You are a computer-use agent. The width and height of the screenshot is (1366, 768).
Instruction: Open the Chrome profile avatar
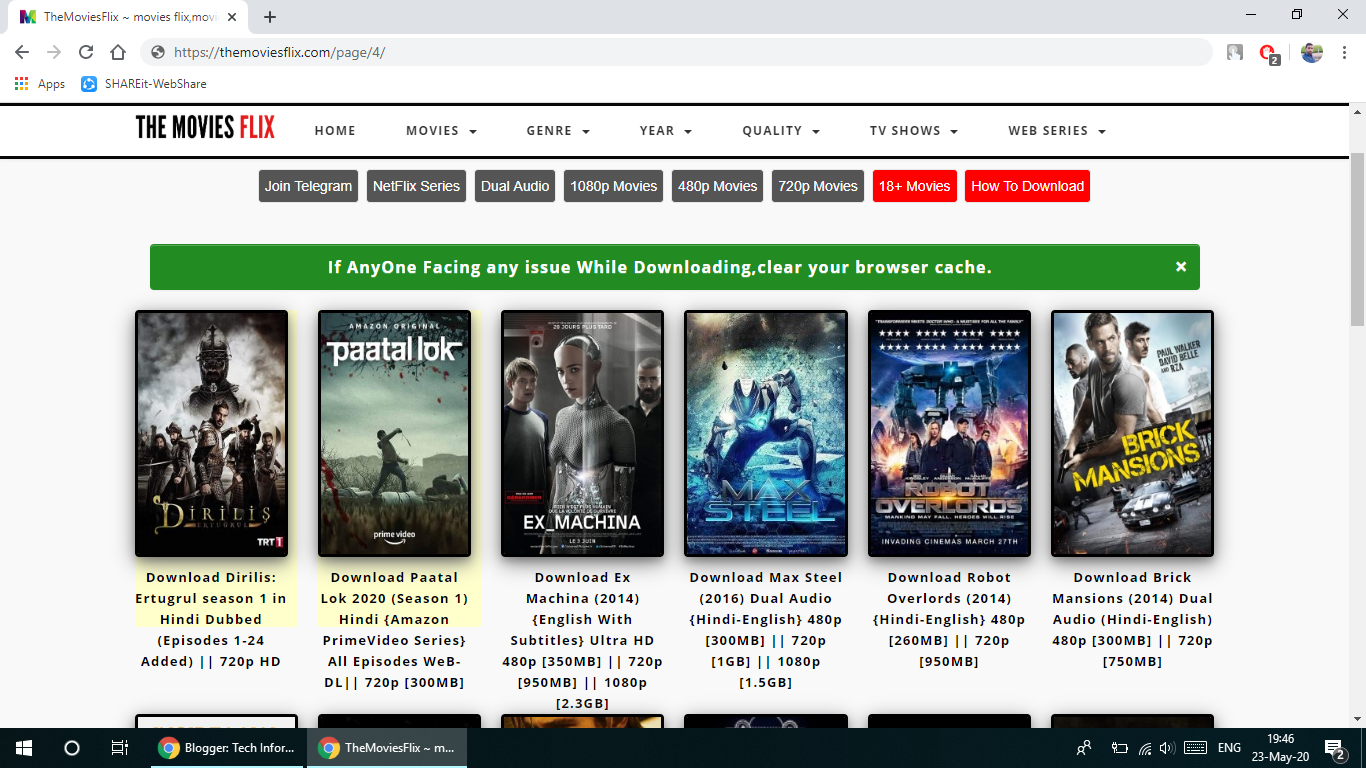[1312, 52]
